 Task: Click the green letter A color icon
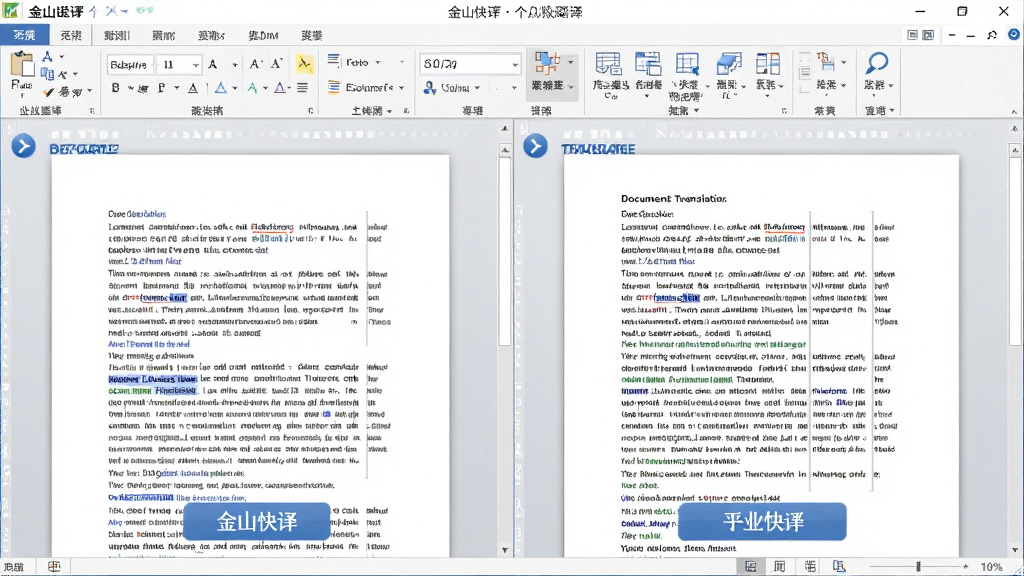click(x=252, y=88)
